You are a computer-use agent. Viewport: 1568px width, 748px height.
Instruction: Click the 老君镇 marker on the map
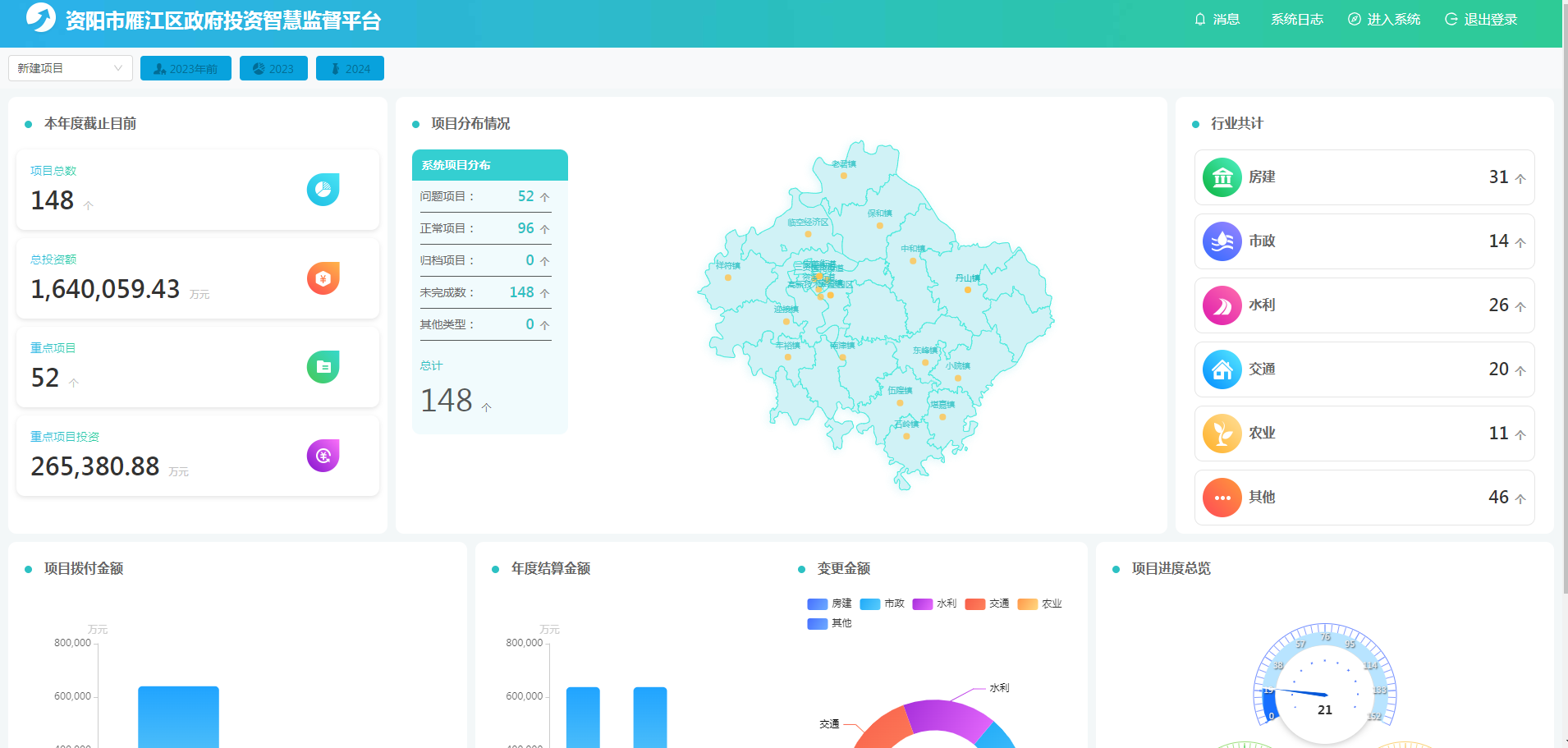click(x=844, y=175)
